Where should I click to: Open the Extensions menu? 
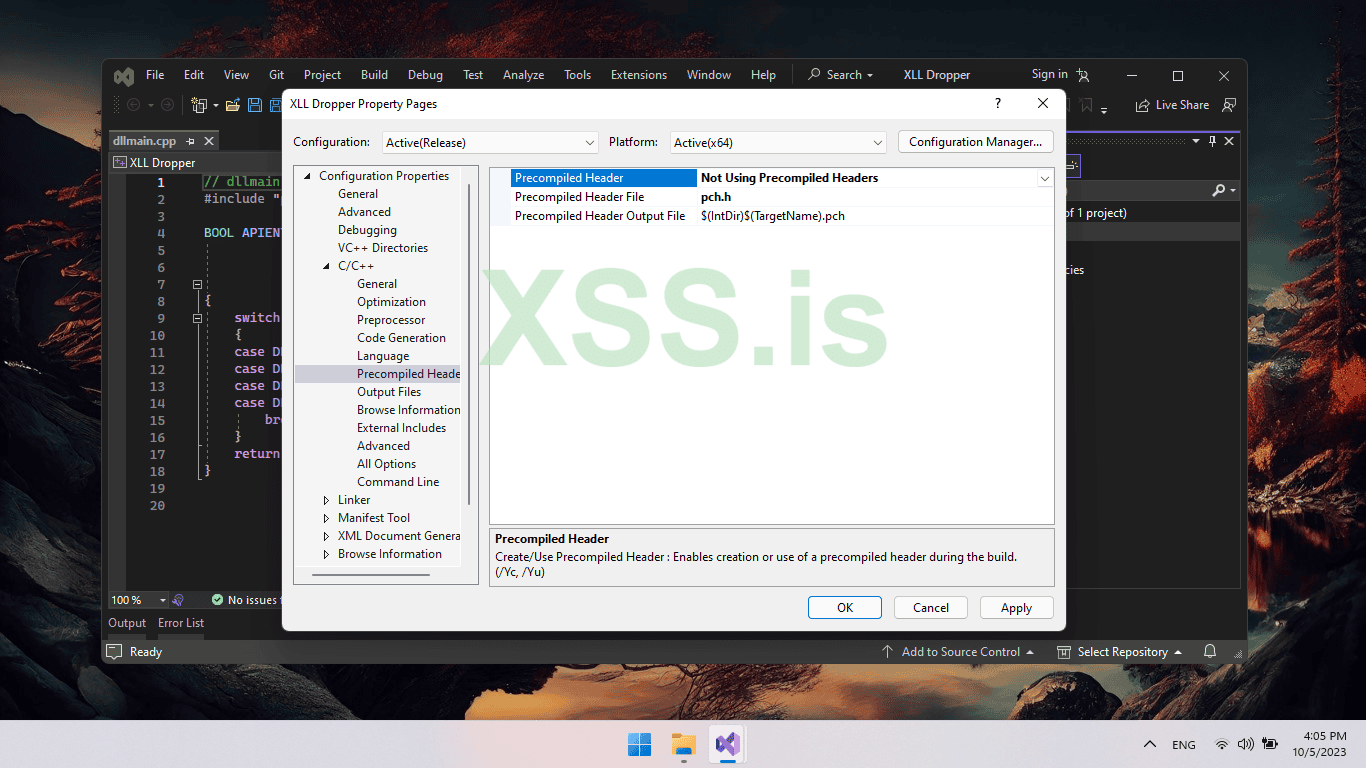[x=639, y=75]
